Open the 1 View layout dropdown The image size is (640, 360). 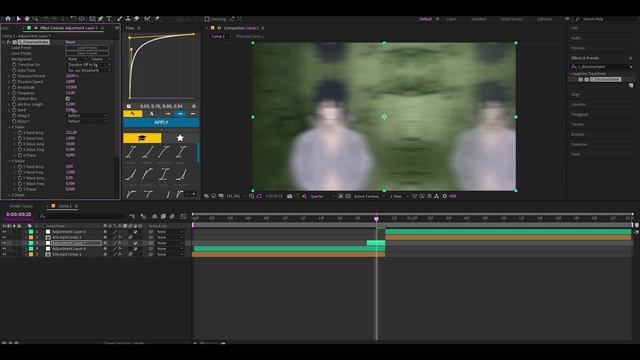[x=399, y=196]
